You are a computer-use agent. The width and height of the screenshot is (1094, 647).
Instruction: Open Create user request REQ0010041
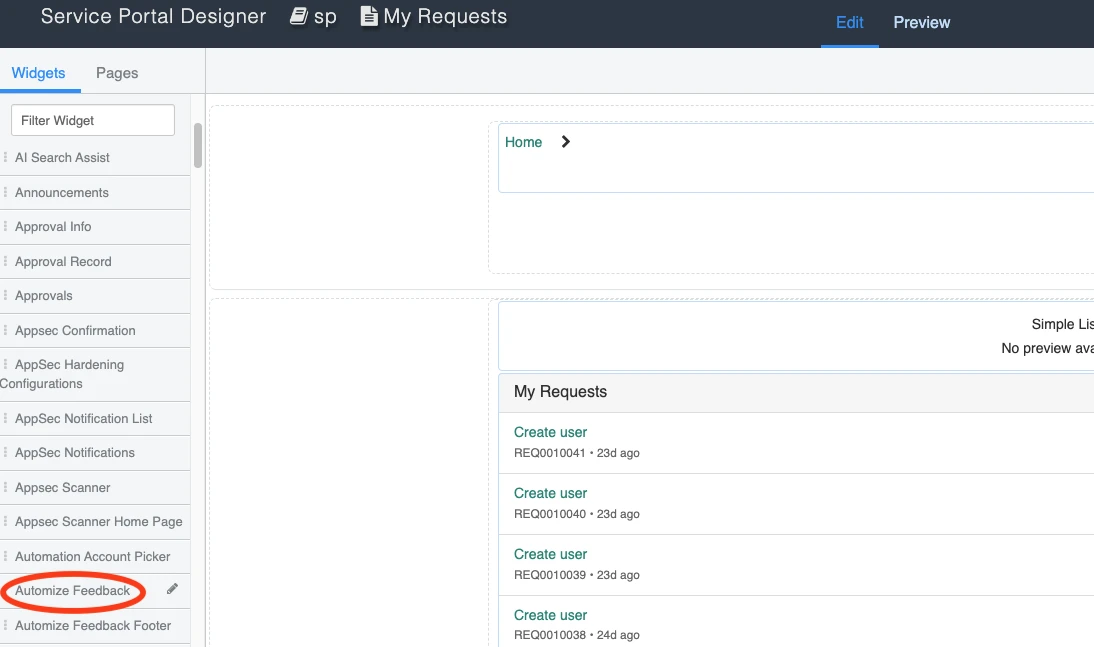click(550, 432)
